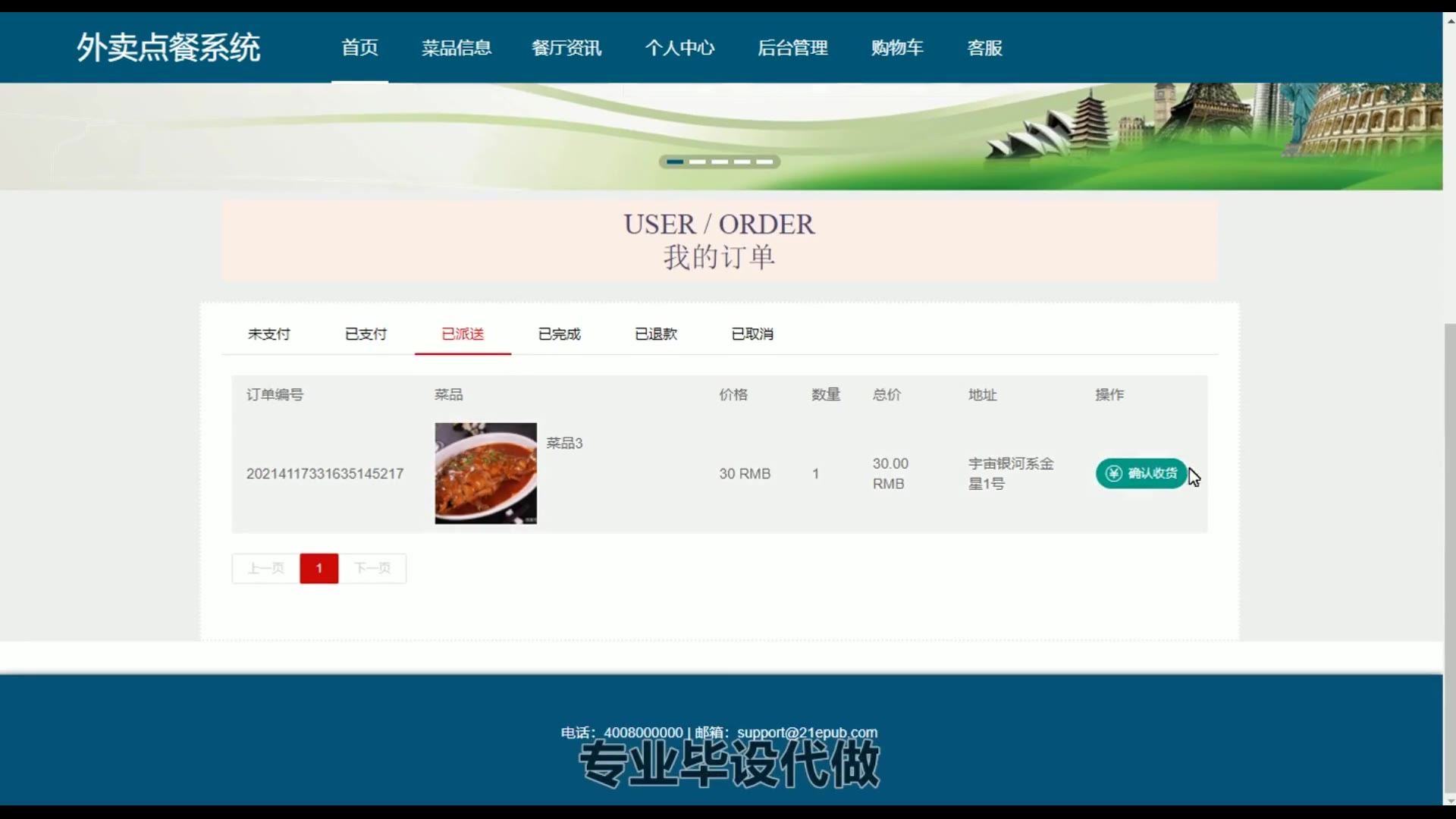
Task: Switch to the 已支付 orders tab
Action: (x=366, y=334)
